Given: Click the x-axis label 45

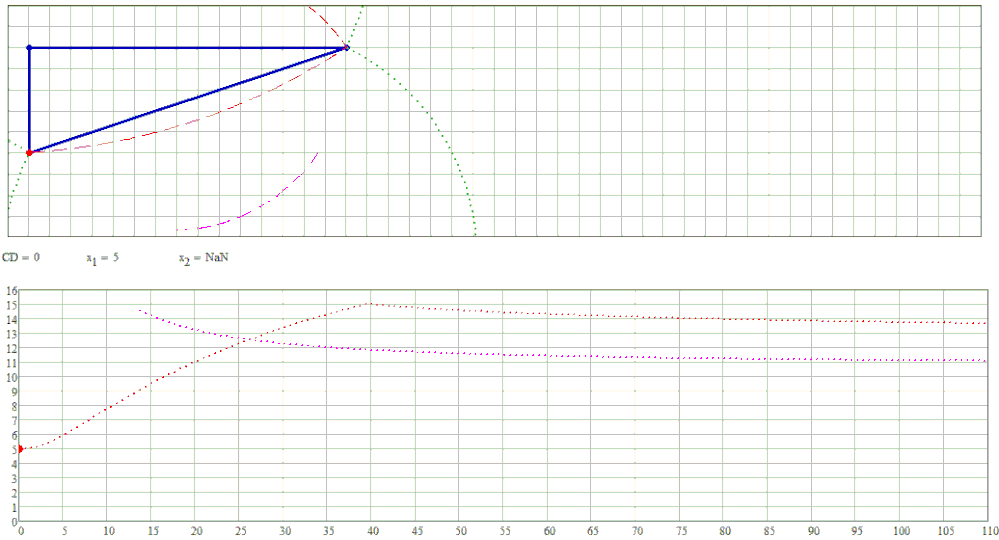Looking at the screenshot, I should click(417, 530).
